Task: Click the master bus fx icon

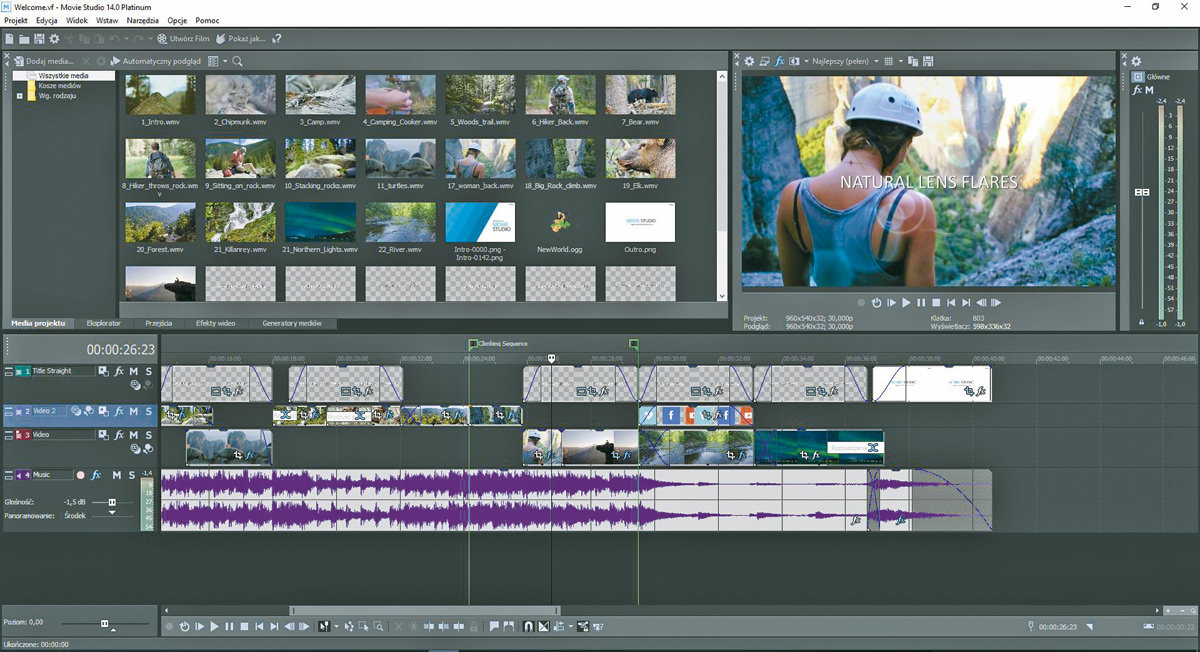Action: 1137,90
